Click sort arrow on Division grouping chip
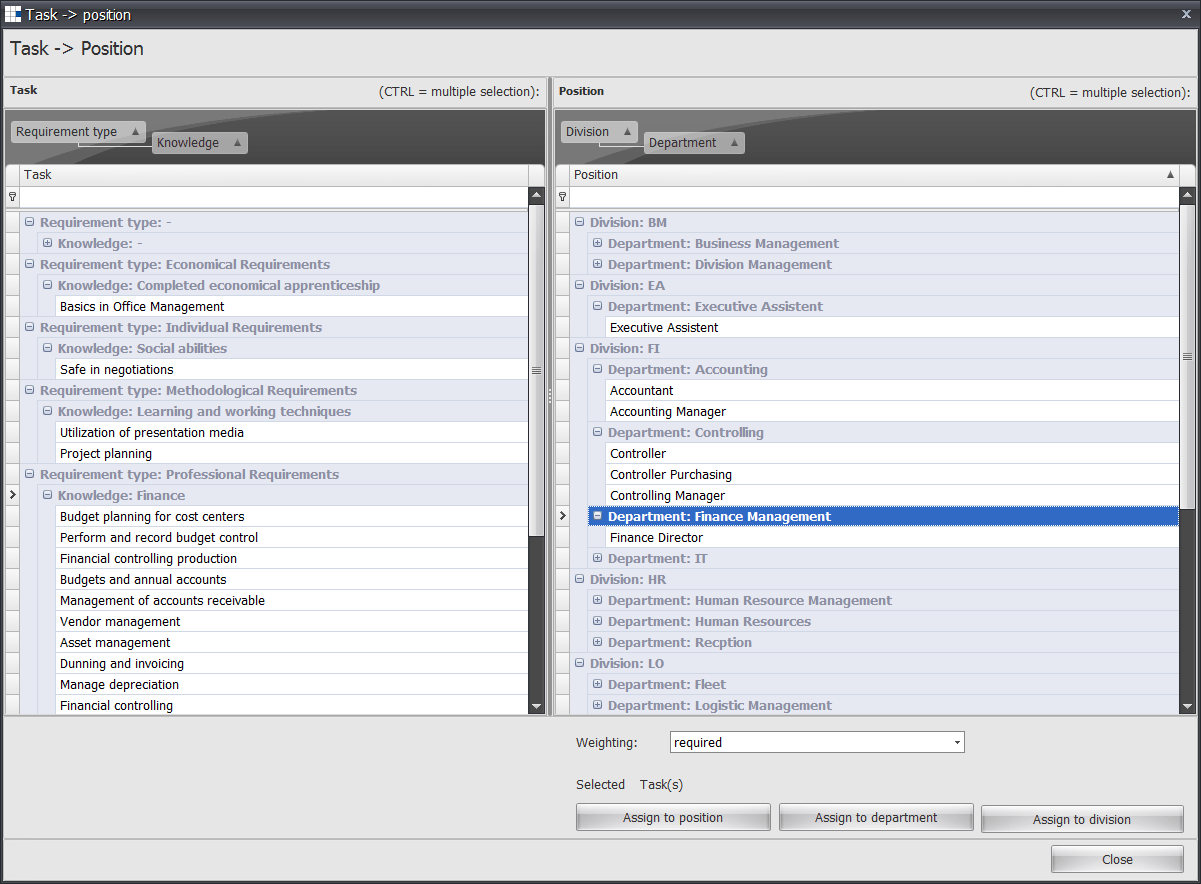Viewport: 1201px width, 884px height. [627, 132]
